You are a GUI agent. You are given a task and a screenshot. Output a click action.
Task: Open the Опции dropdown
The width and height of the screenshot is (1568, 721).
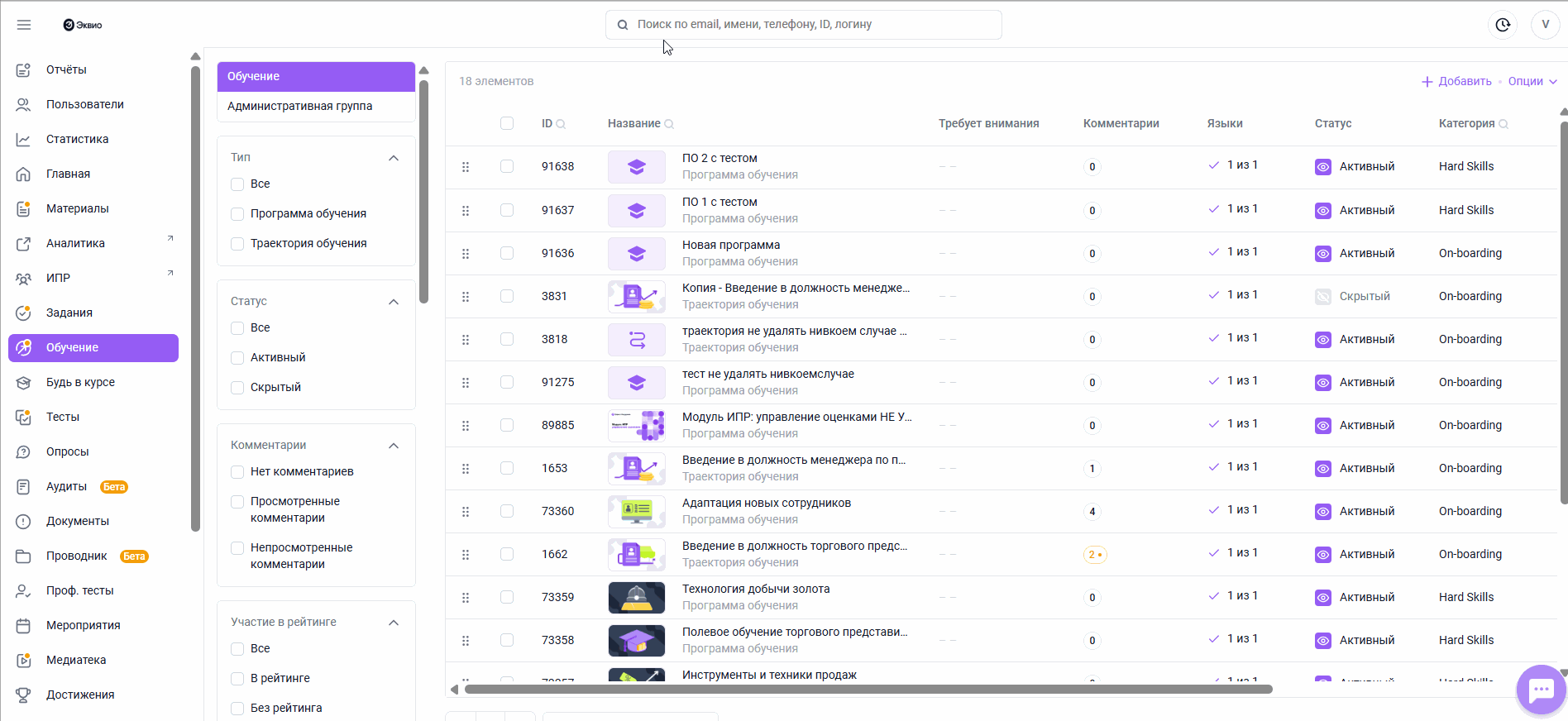point(1532,81)
